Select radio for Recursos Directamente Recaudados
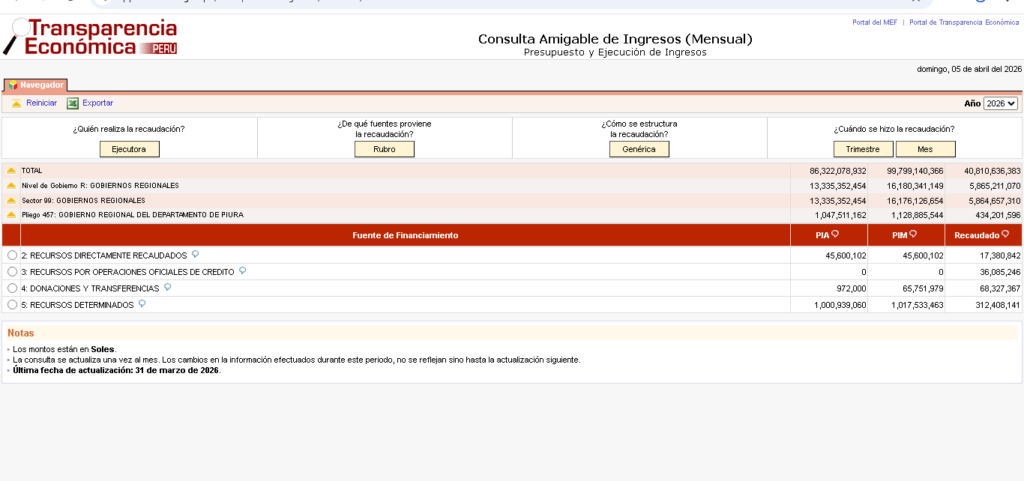This screenshot has height=481, width=1024. [12, 256]
